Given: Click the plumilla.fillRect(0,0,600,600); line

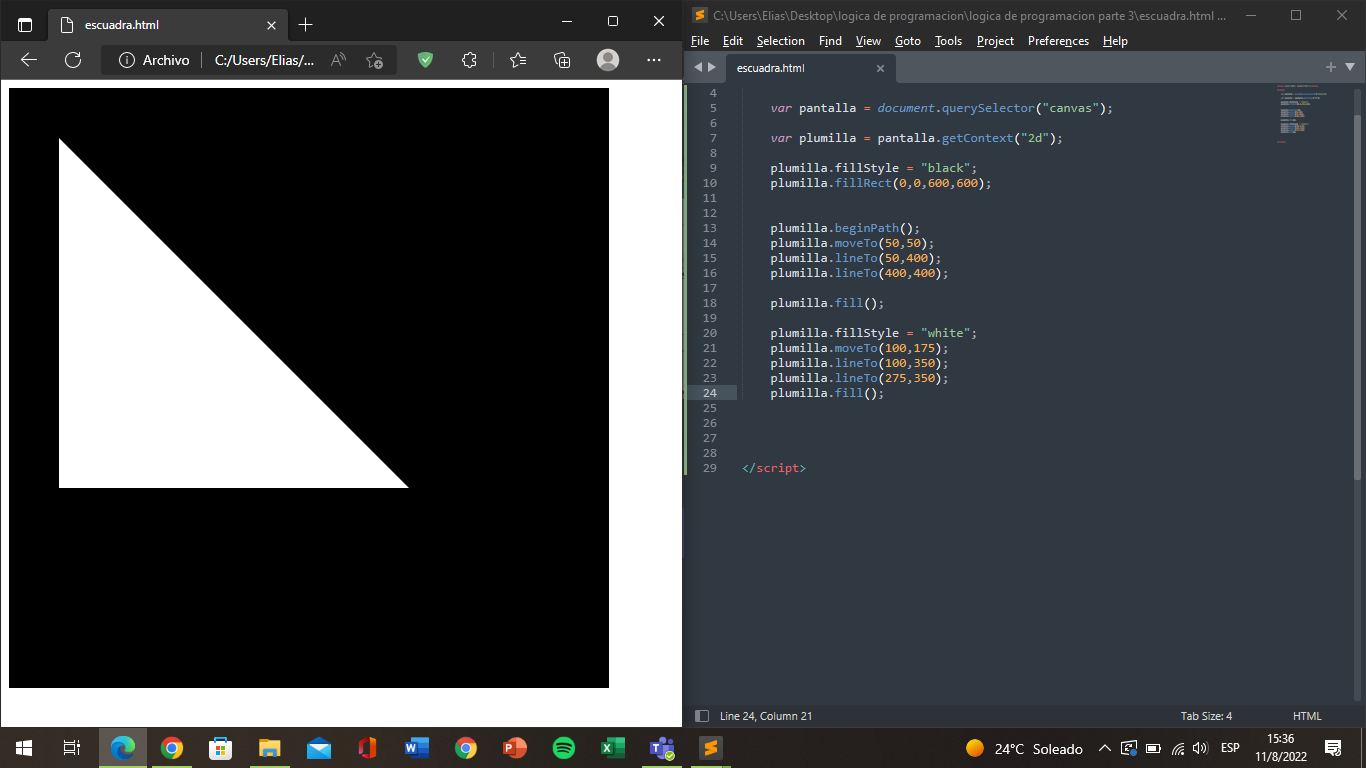Looking at the screenshot, I should [880, 183].
